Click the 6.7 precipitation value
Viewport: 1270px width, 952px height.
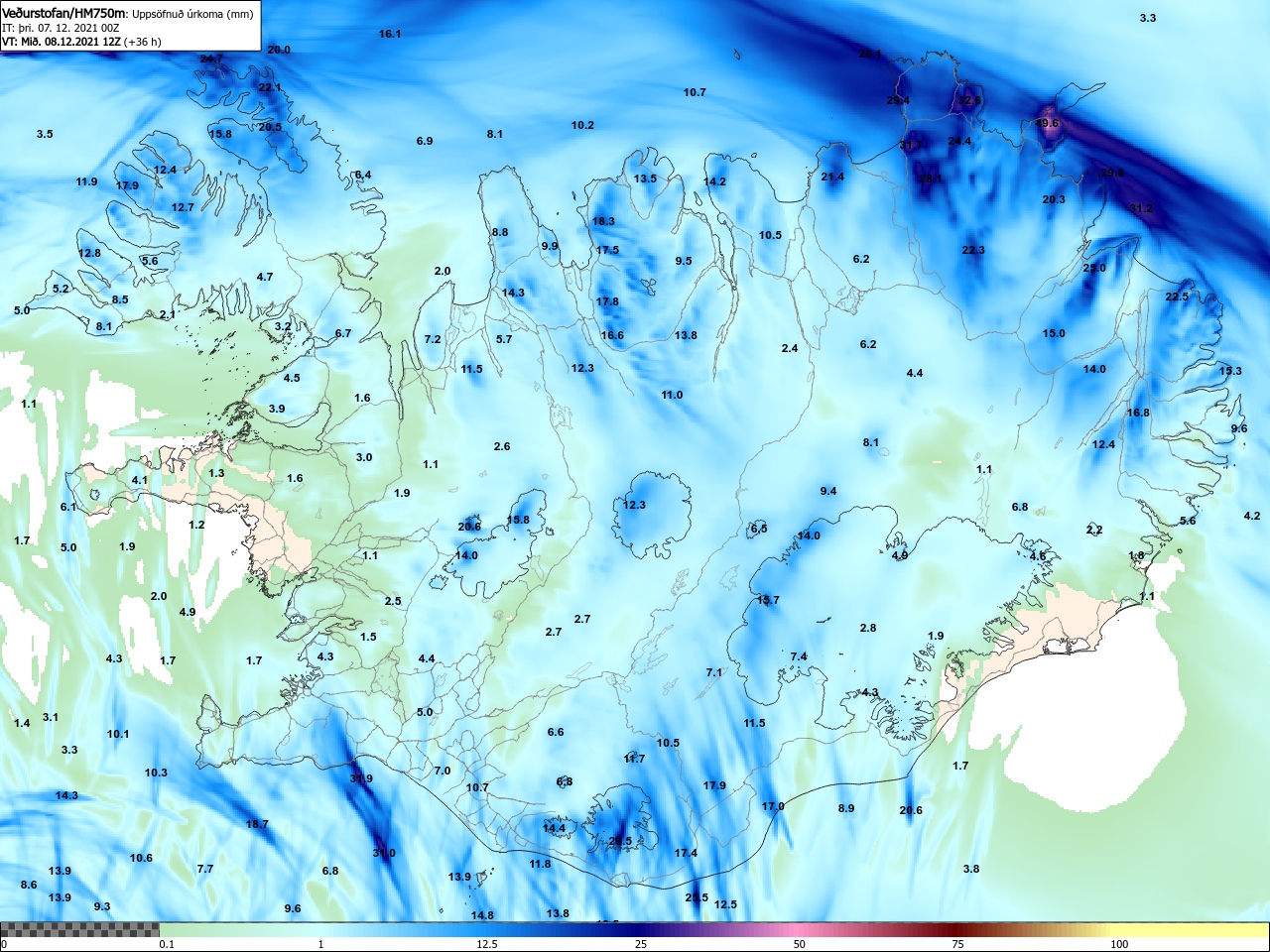(x=343, y=334)
